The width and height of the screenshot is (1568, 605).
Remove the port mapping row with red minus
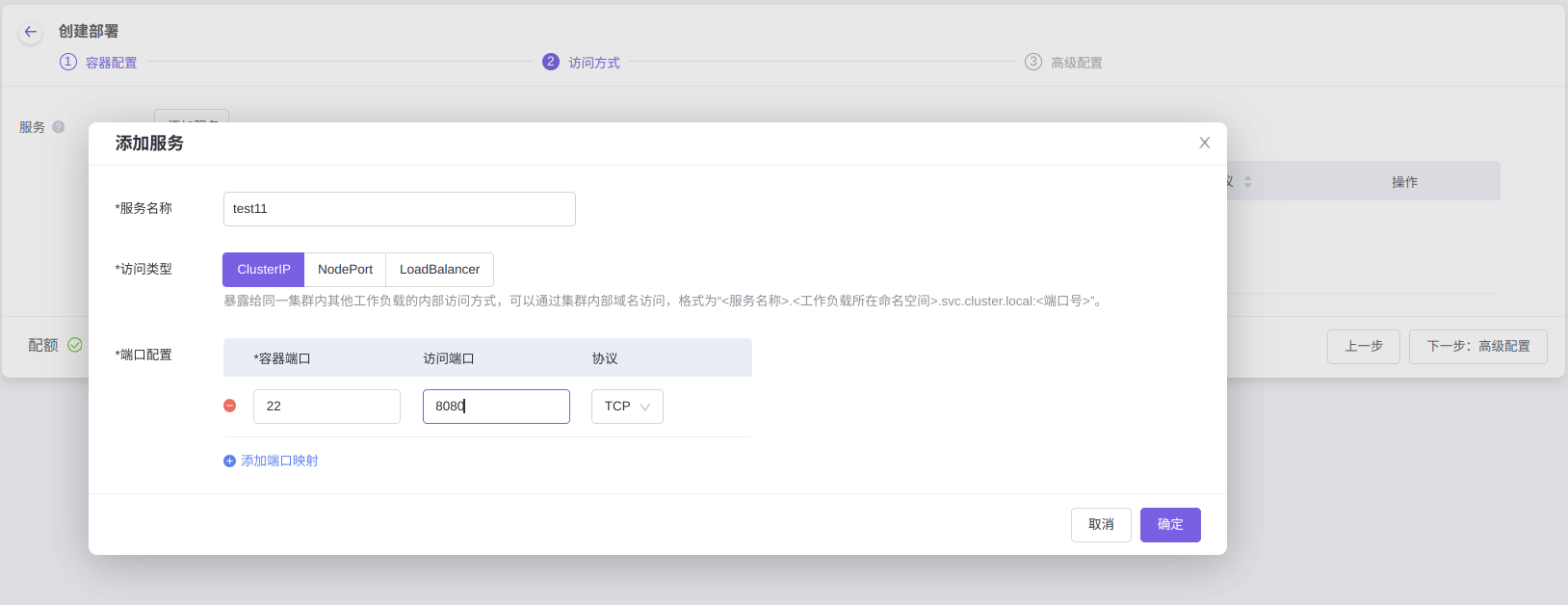coord(229,406)
